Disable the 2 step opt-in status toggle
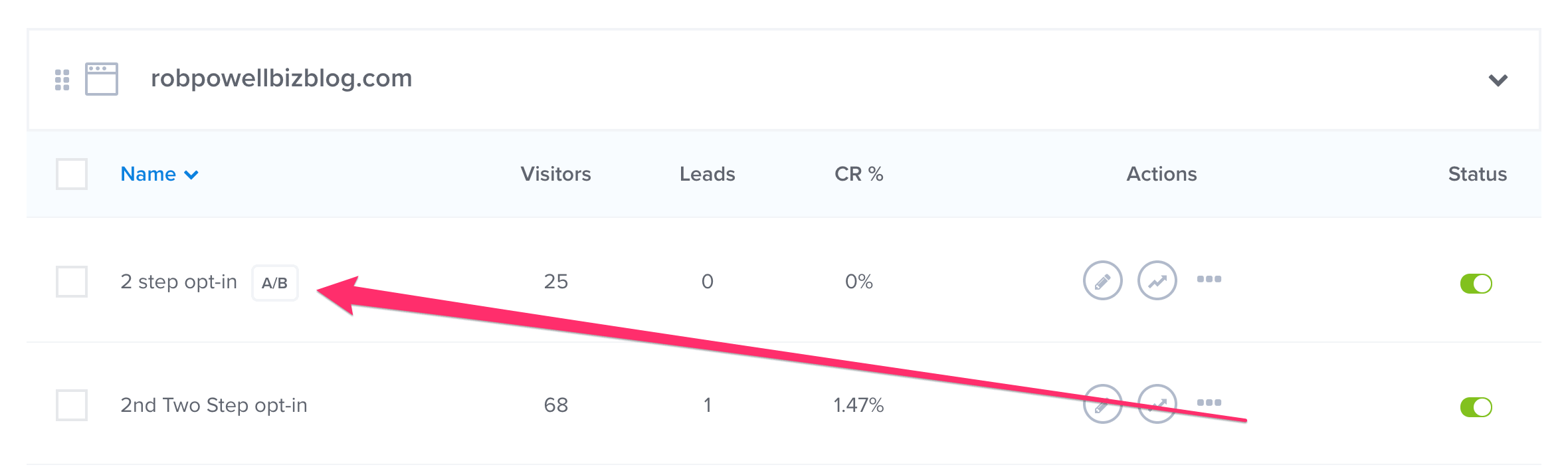Image resolution: width=1568 pixels, height=469 pixels. (x=1476, y=284)
